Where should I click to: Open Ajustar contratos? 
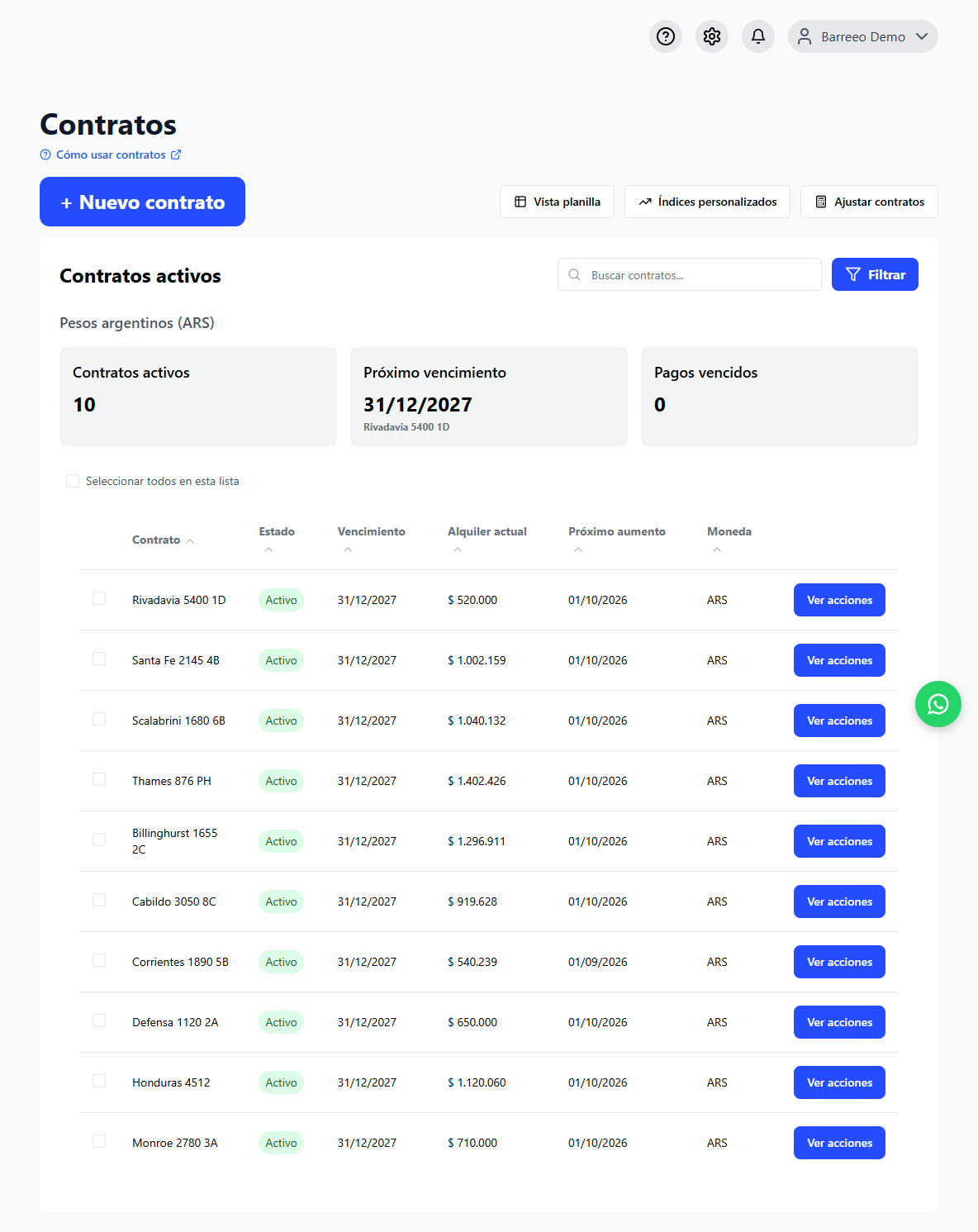point(869,202)
